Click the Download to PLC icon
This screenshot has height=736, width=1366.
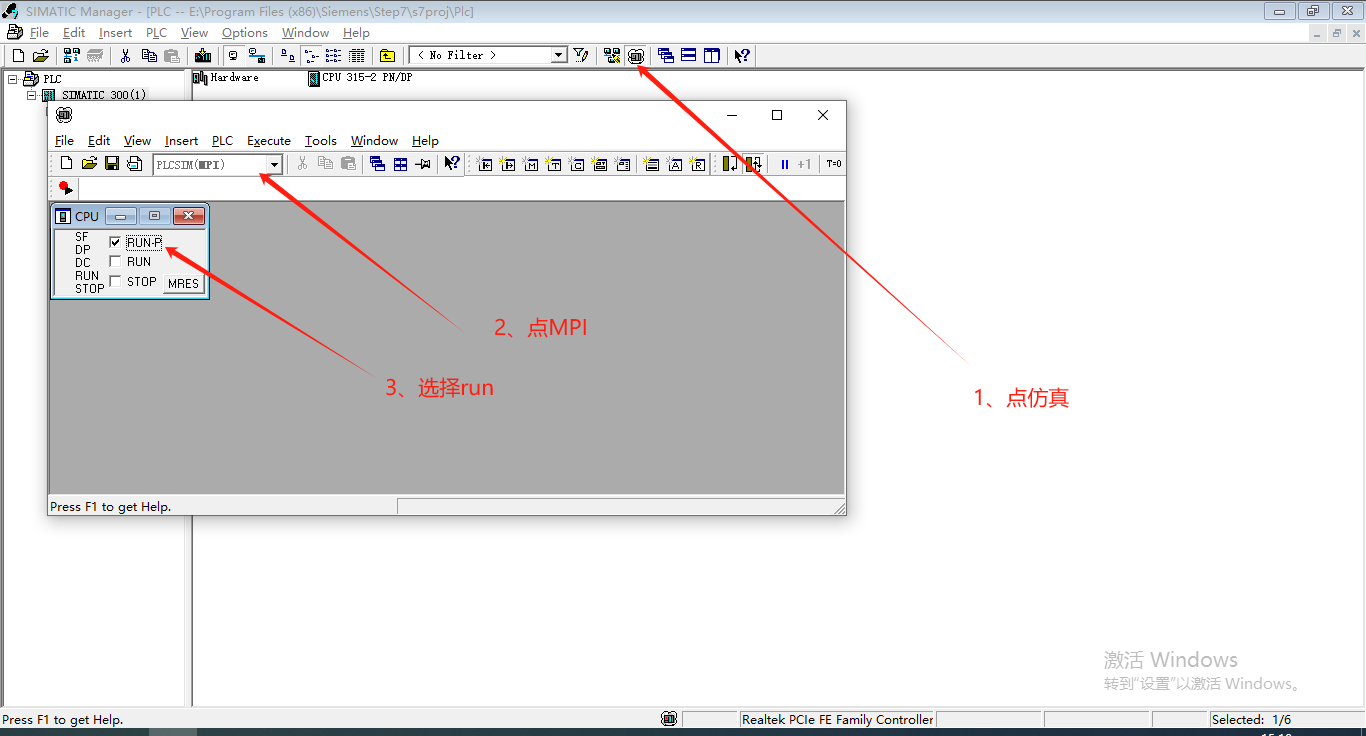pyautogui.click(x=203, y=56)
